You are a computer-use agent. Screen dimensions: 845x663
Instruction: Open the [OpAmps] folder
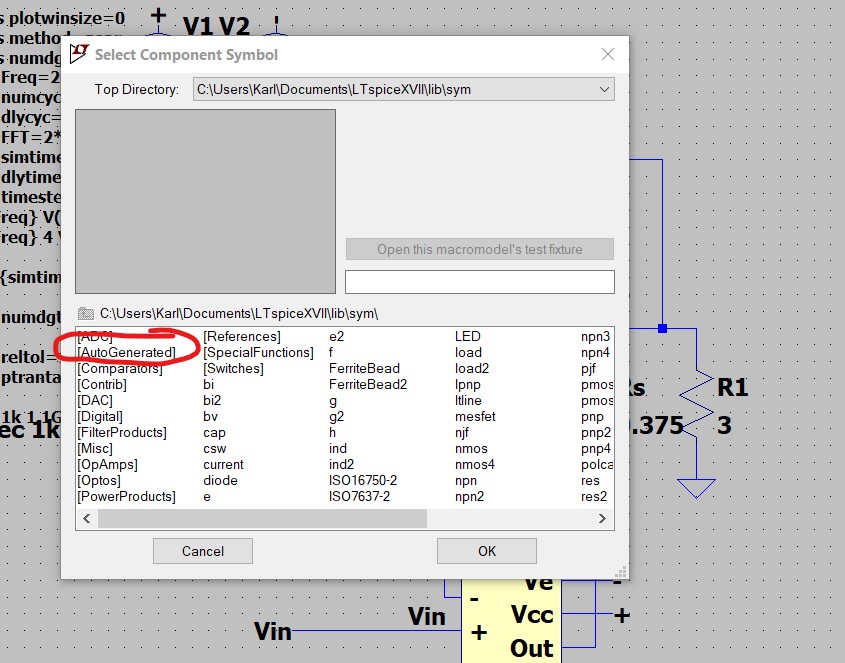coord(107,465)
